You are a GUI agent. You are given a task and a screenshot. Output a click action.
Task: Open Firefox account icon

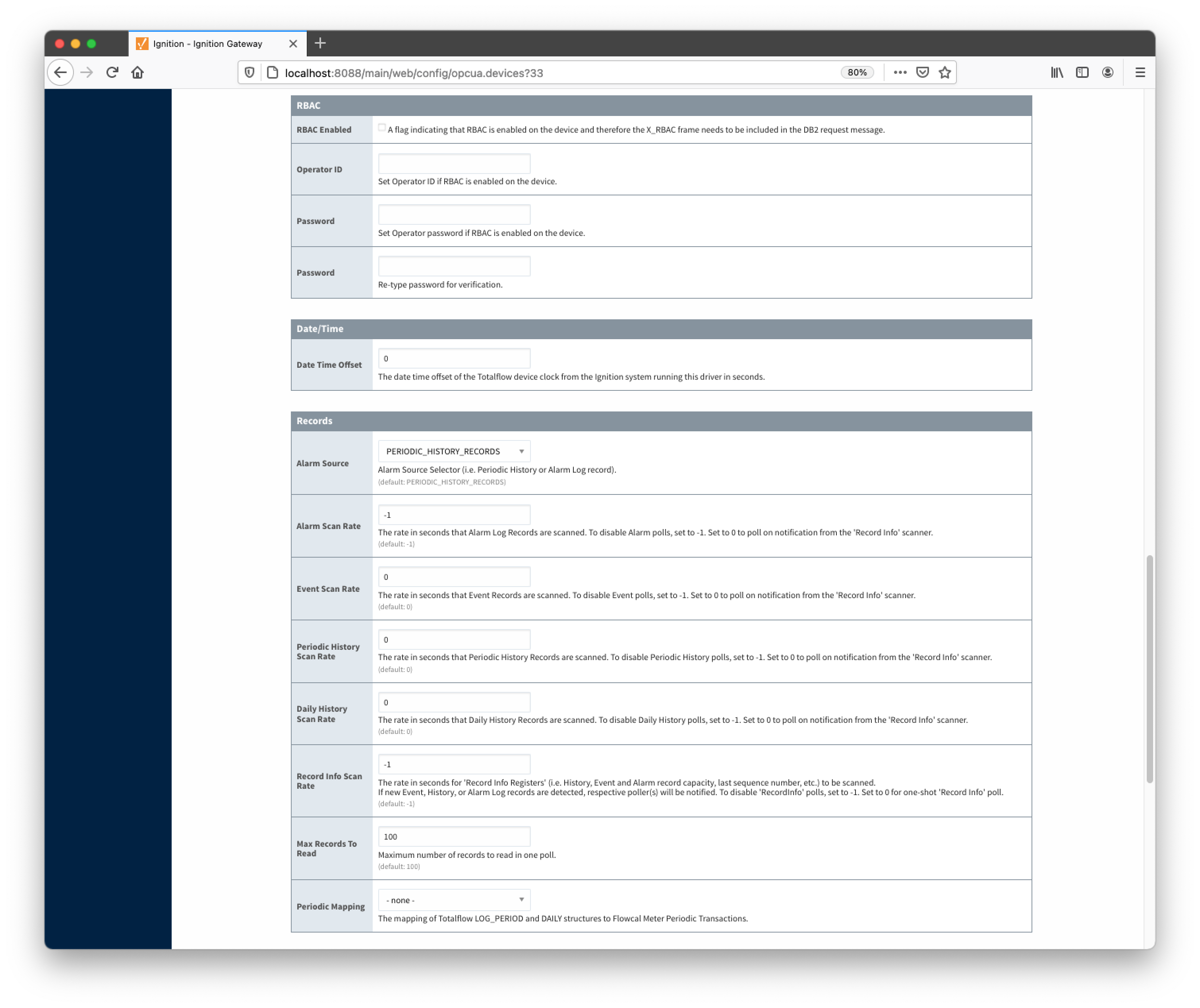click(1107, 73)
